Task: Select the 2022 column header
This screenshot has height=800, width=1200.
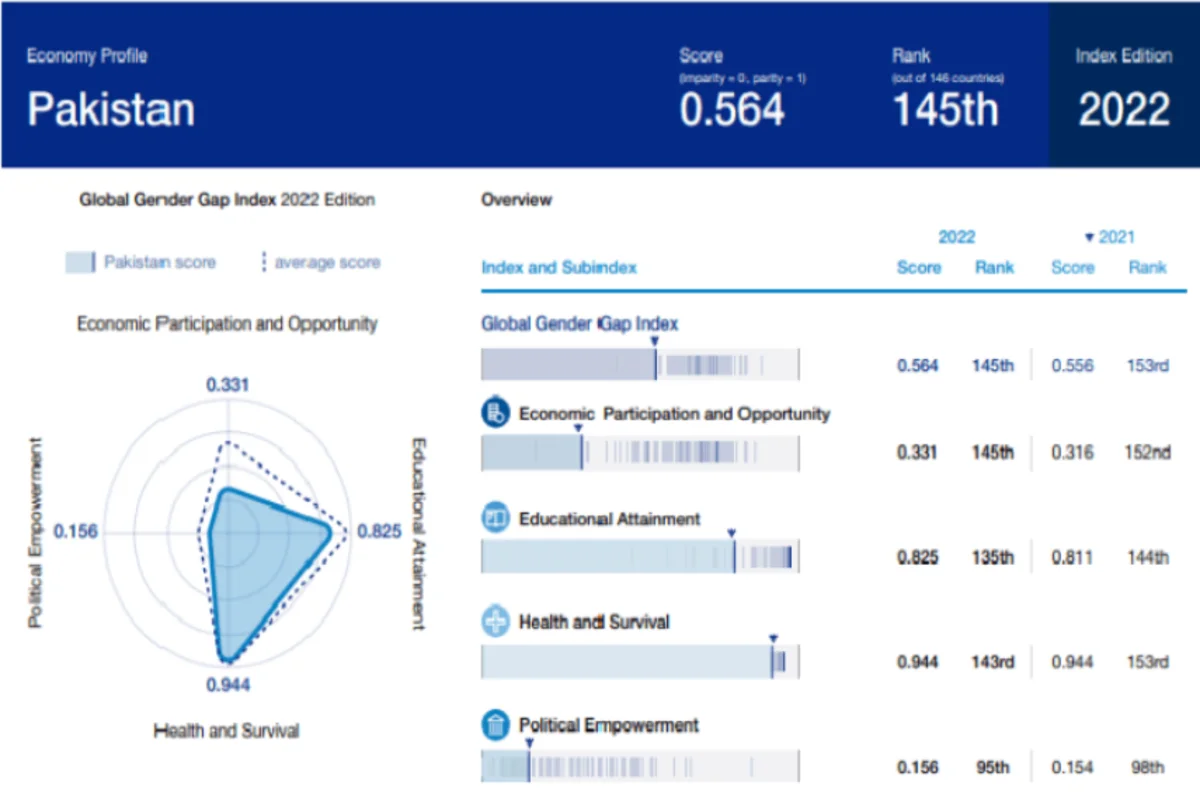Action: (956, 237)
